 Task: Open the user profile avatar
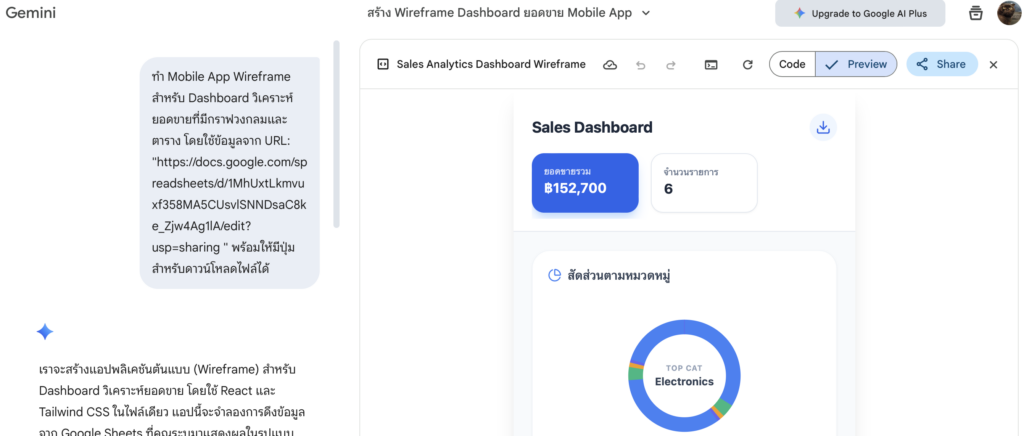click(x=1009, y=13)
